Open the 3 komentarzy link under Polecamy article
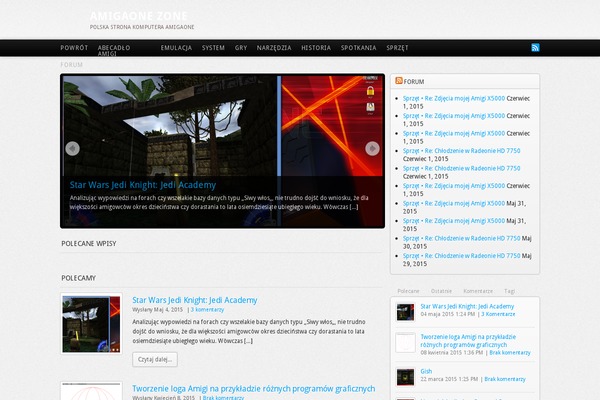 207,310
